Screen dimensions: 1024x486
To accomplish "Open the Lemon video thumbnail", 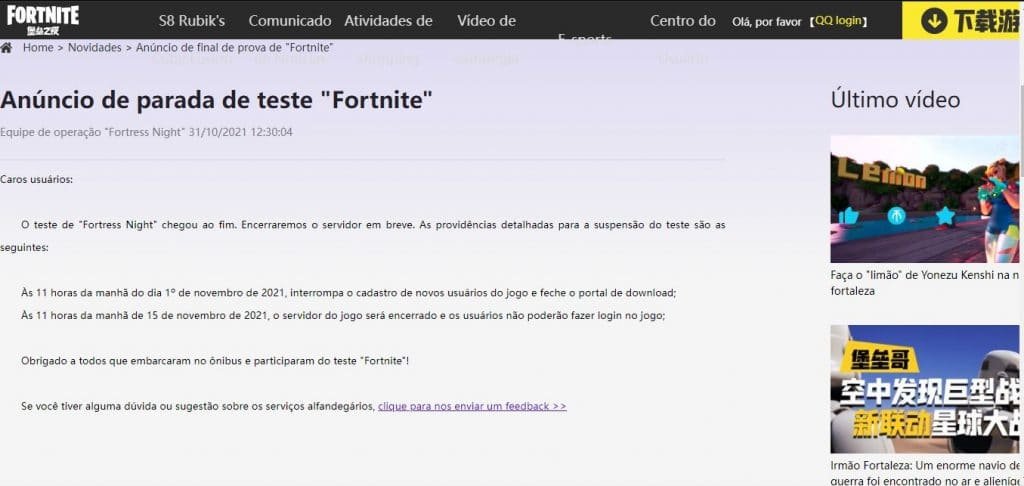I will [924, 199].
